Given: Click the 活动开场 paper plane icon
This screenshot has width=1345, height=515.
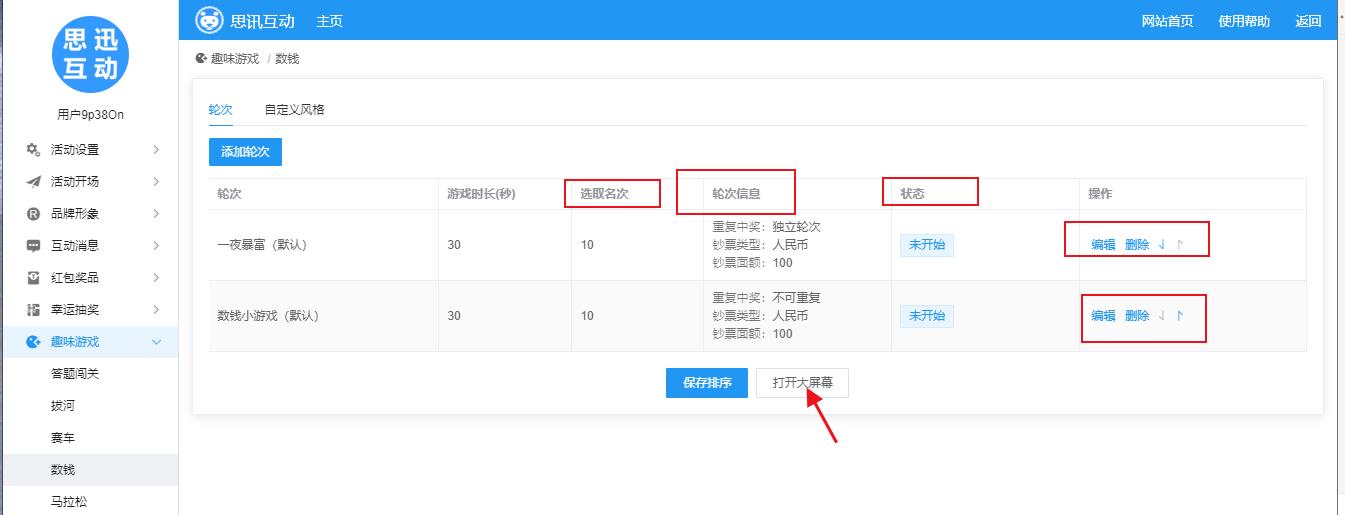Looking at the screenshot, I should tap(33, 182).
